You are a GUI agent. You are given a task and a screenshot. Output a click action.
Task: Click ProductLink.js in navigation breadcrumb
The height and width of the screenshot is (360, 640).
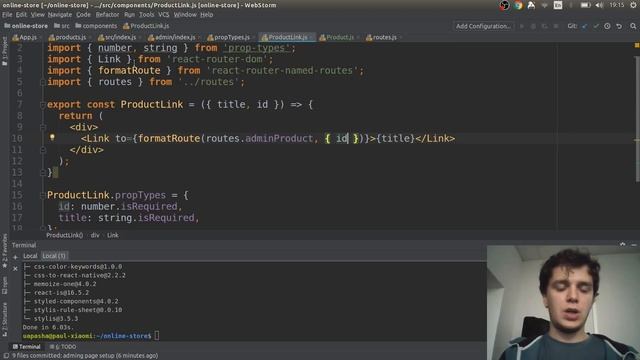tap(146, 26)
